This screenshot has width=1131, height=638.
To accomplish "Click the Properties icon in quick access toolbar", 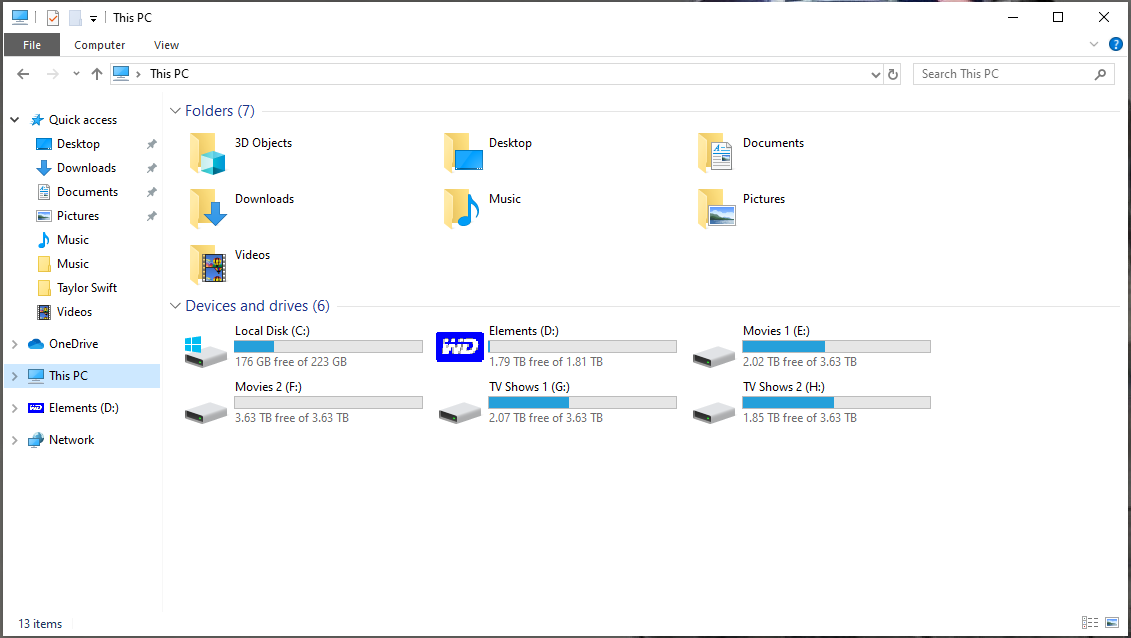I will tap(53, 18).
